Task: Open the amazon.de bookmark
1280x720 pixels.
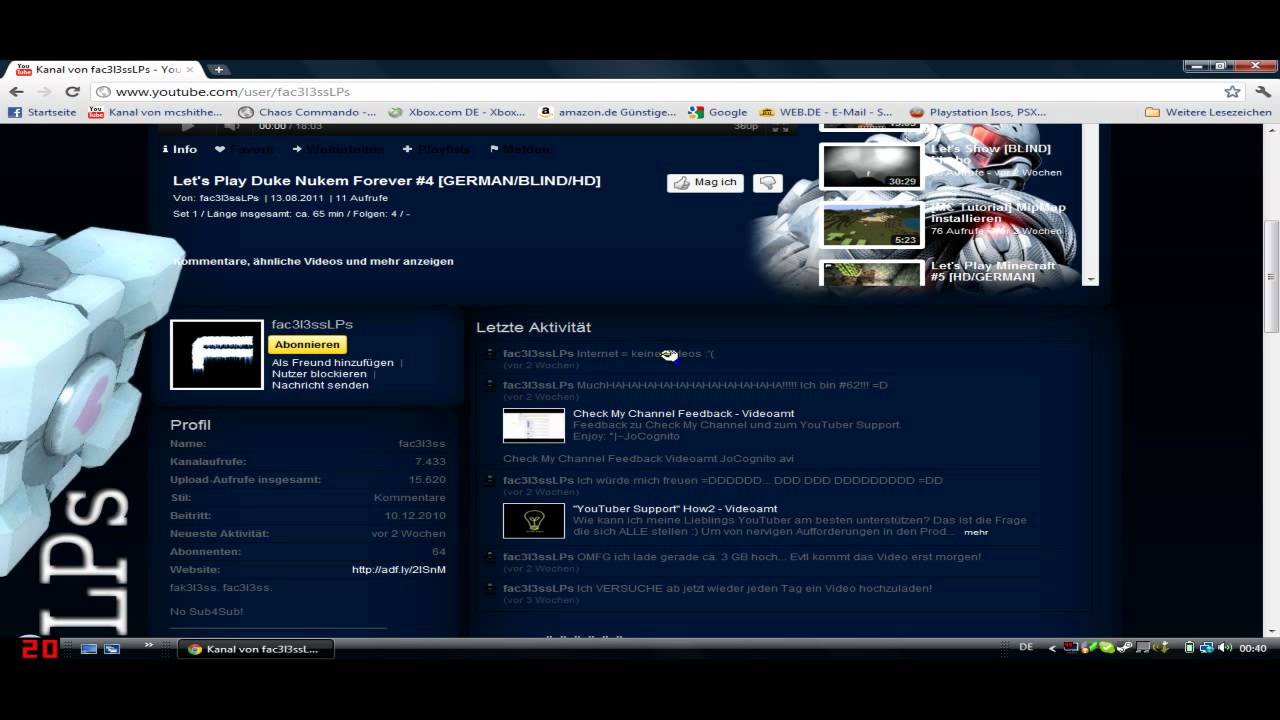Action: [x=607, y=112]
